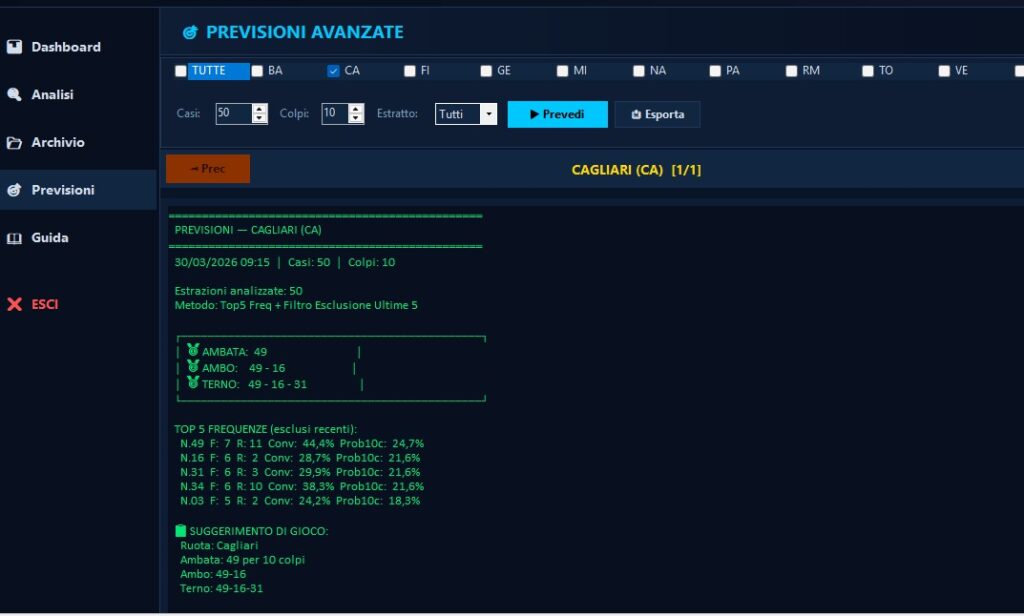This screenshot has height=616, width=1024.
Task: Go to the Guida menu item
Action: 50,238
